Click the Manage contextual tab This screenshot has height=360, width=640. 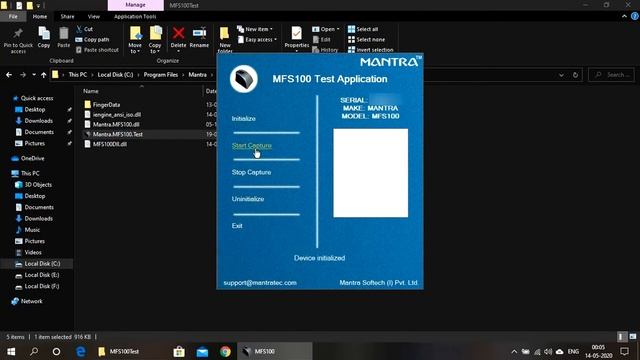pyautogui.click(x=136, y=5)
